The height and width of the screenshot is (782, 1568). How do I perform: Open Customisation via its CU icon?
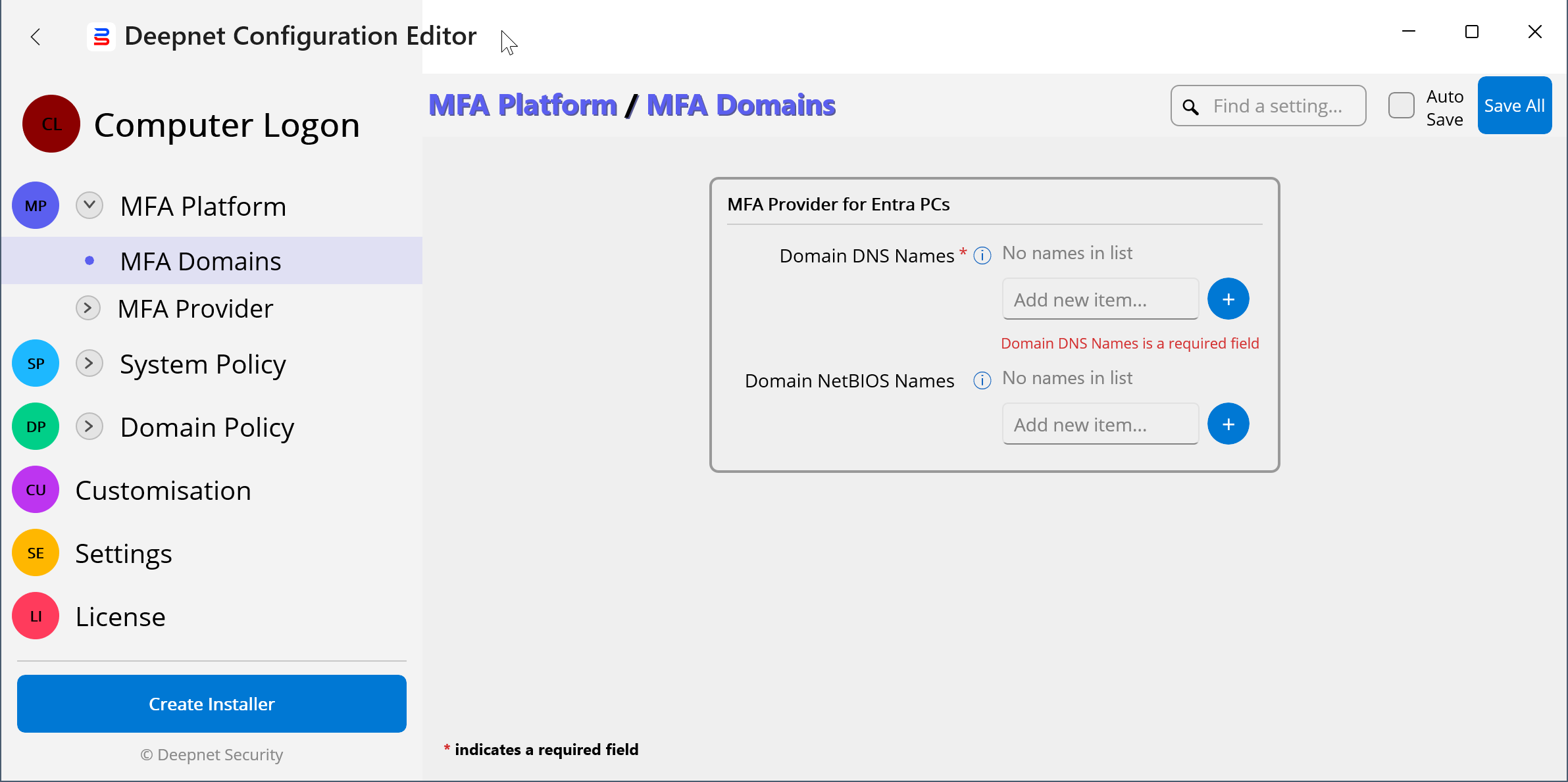click(x=36, y=490)
